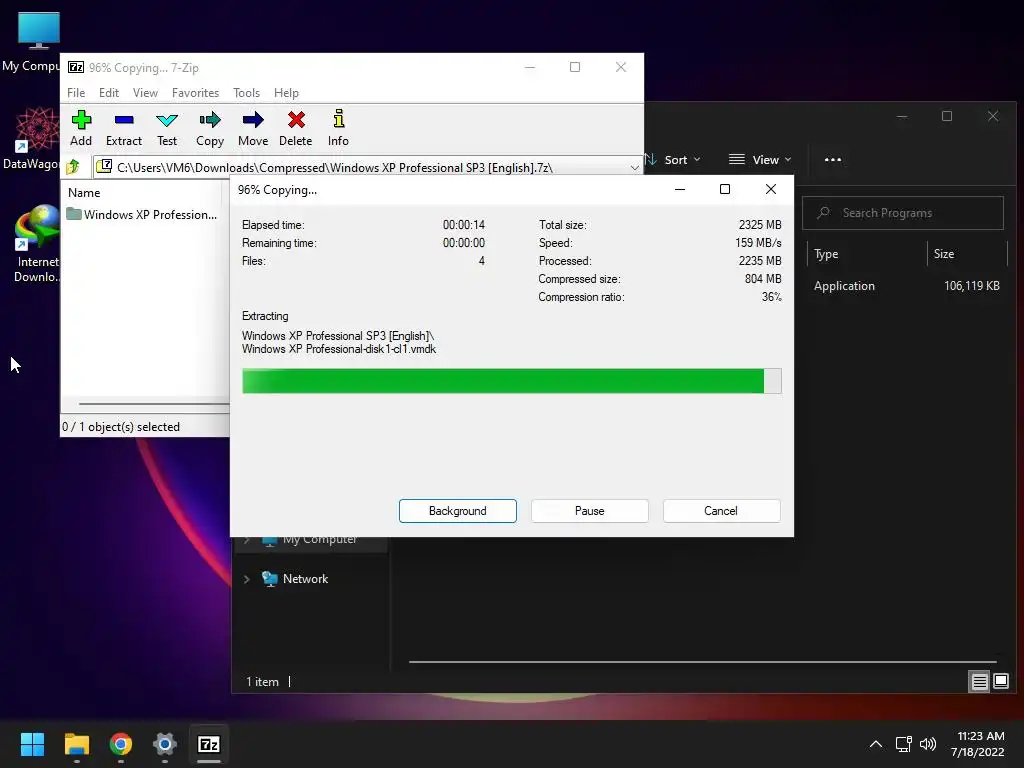The height and width of the screenshot is (768, 1024).
Task: Click the Copy toolbar icon
Action: point(210,128)
